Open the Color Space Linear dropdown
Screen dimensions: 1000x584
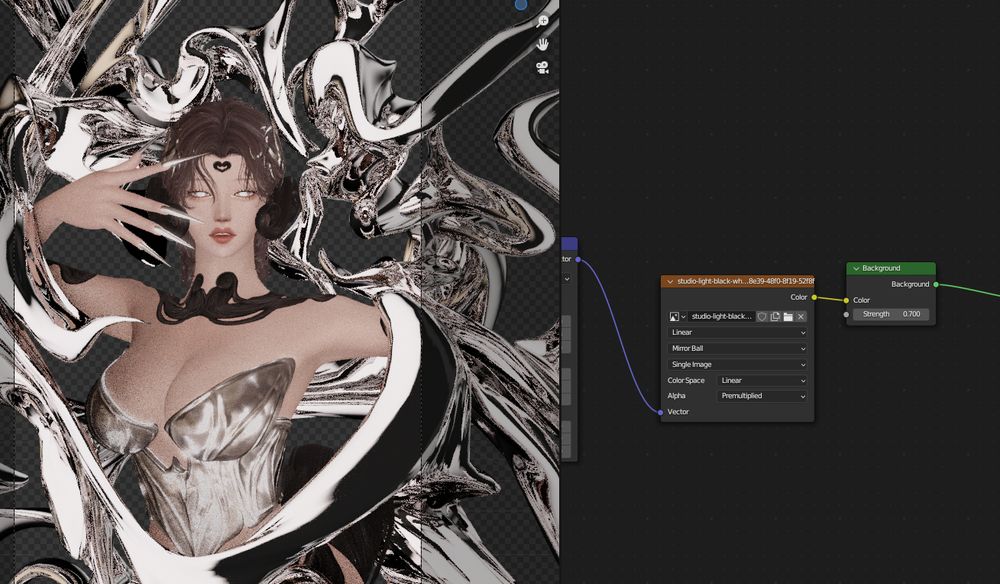coord(762,380)
